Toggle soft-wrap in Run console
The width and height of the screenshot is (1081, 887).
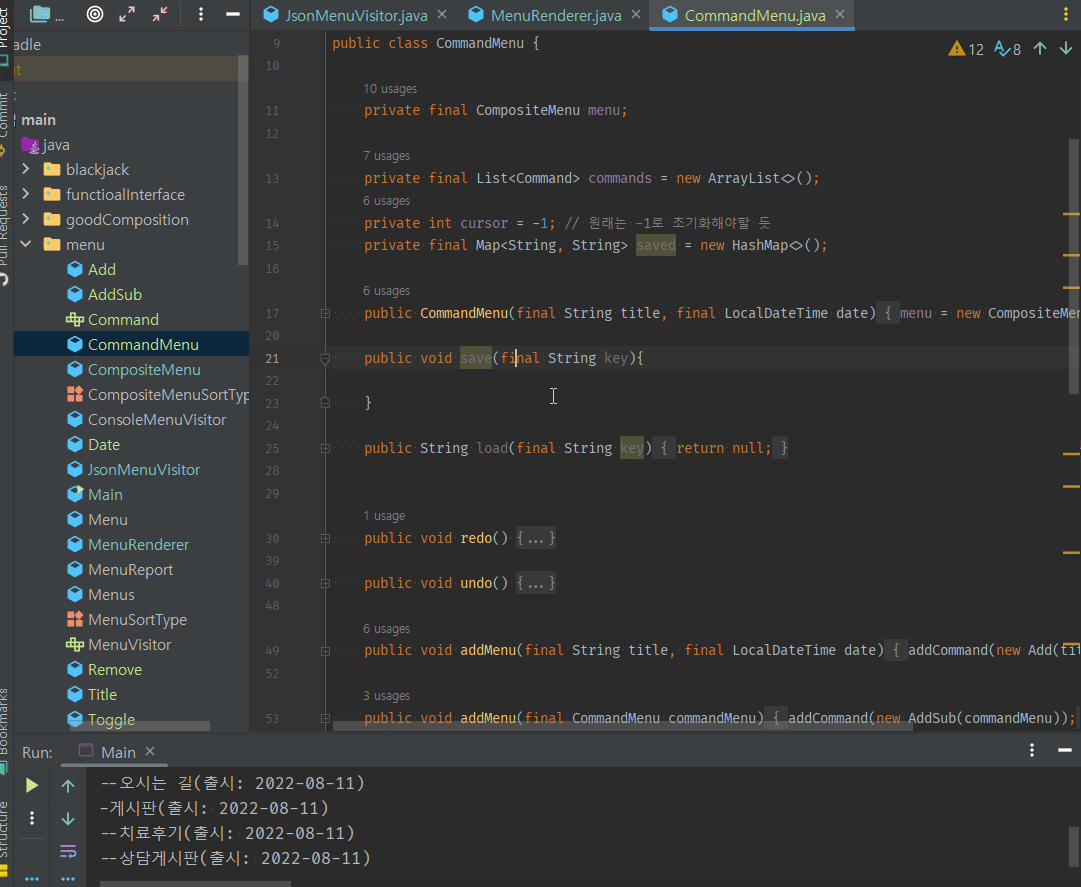pyautogui.click(x=68, y=851)
